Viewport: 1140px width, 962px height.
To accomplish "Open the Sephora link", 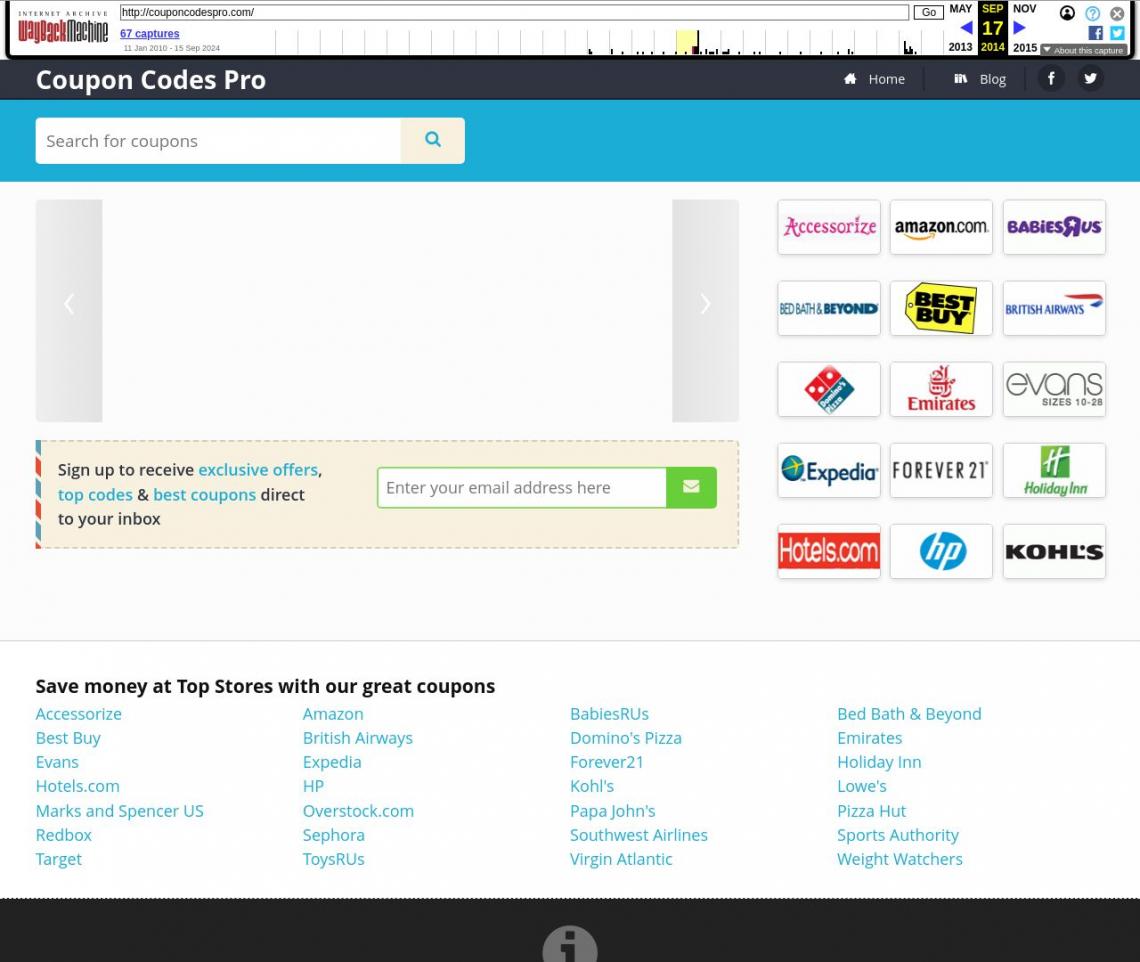I will [x=333, y=835].
